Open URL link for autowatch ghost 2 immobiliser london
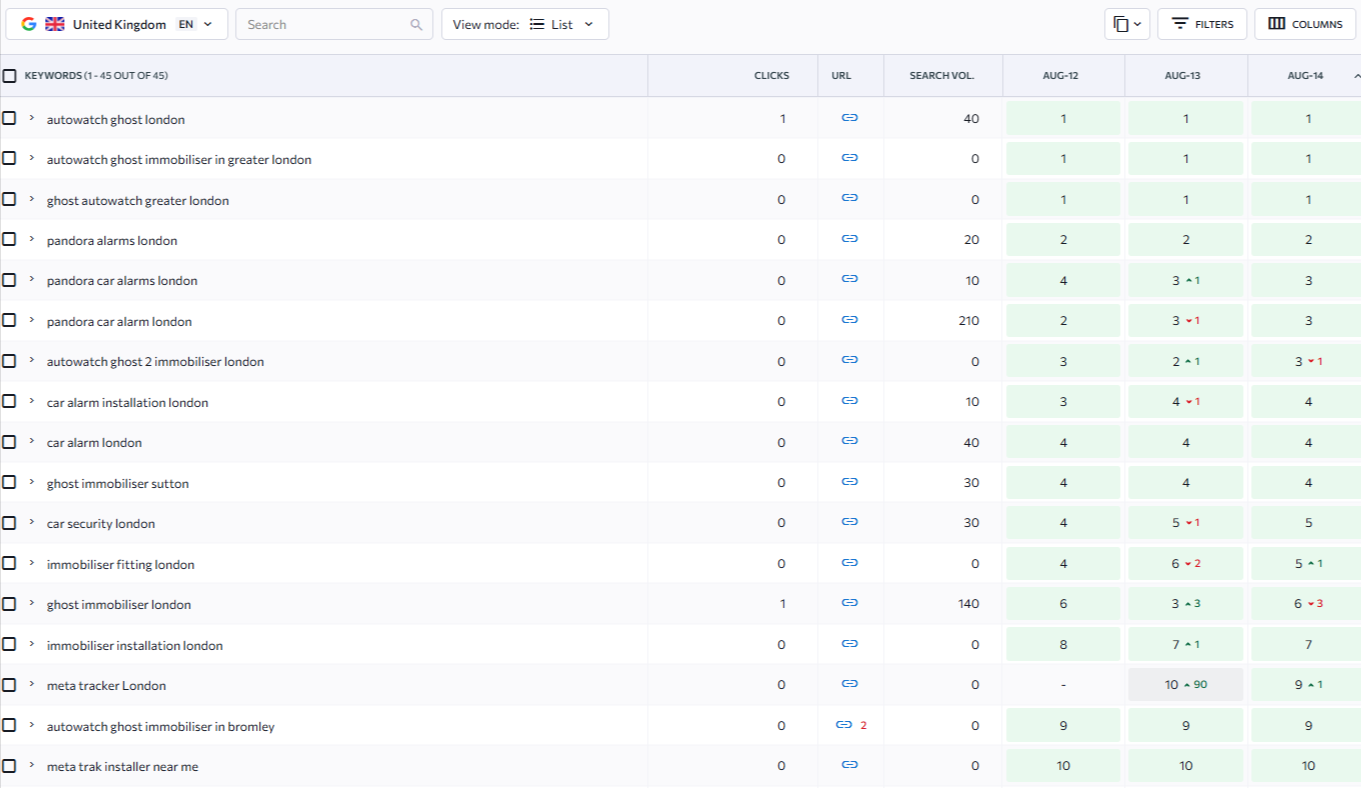The image size is (1361, 788). point(849,360)
